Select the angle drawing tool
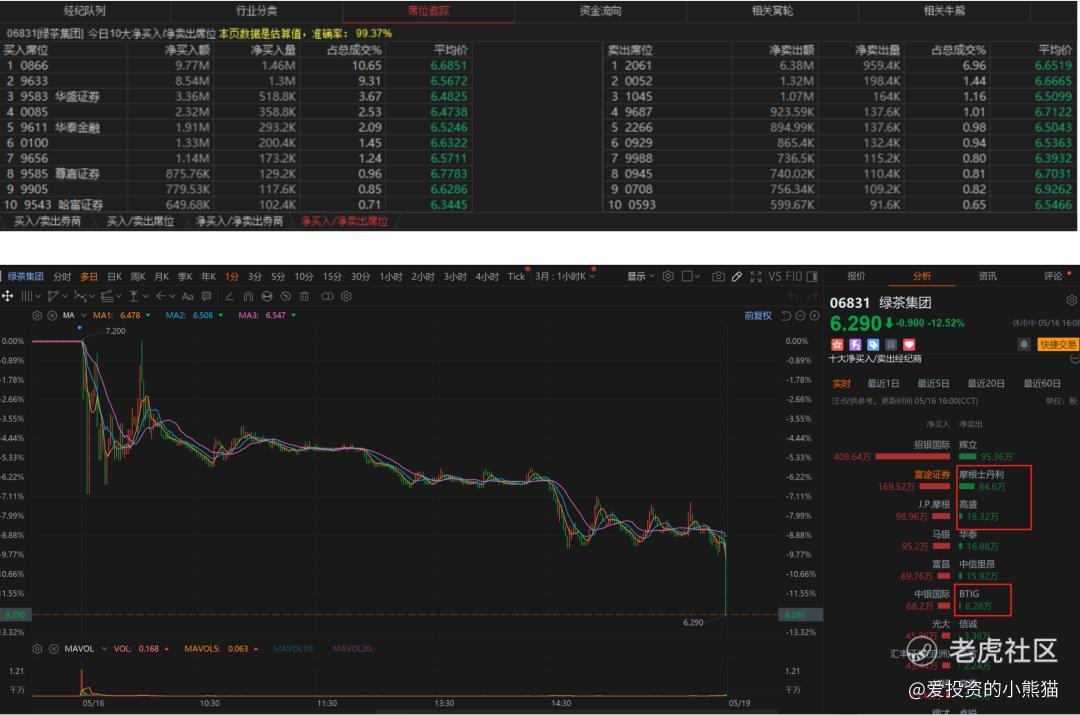This screenshot has height=715, width=1080. pyautogui.click(x=229, y=296)
